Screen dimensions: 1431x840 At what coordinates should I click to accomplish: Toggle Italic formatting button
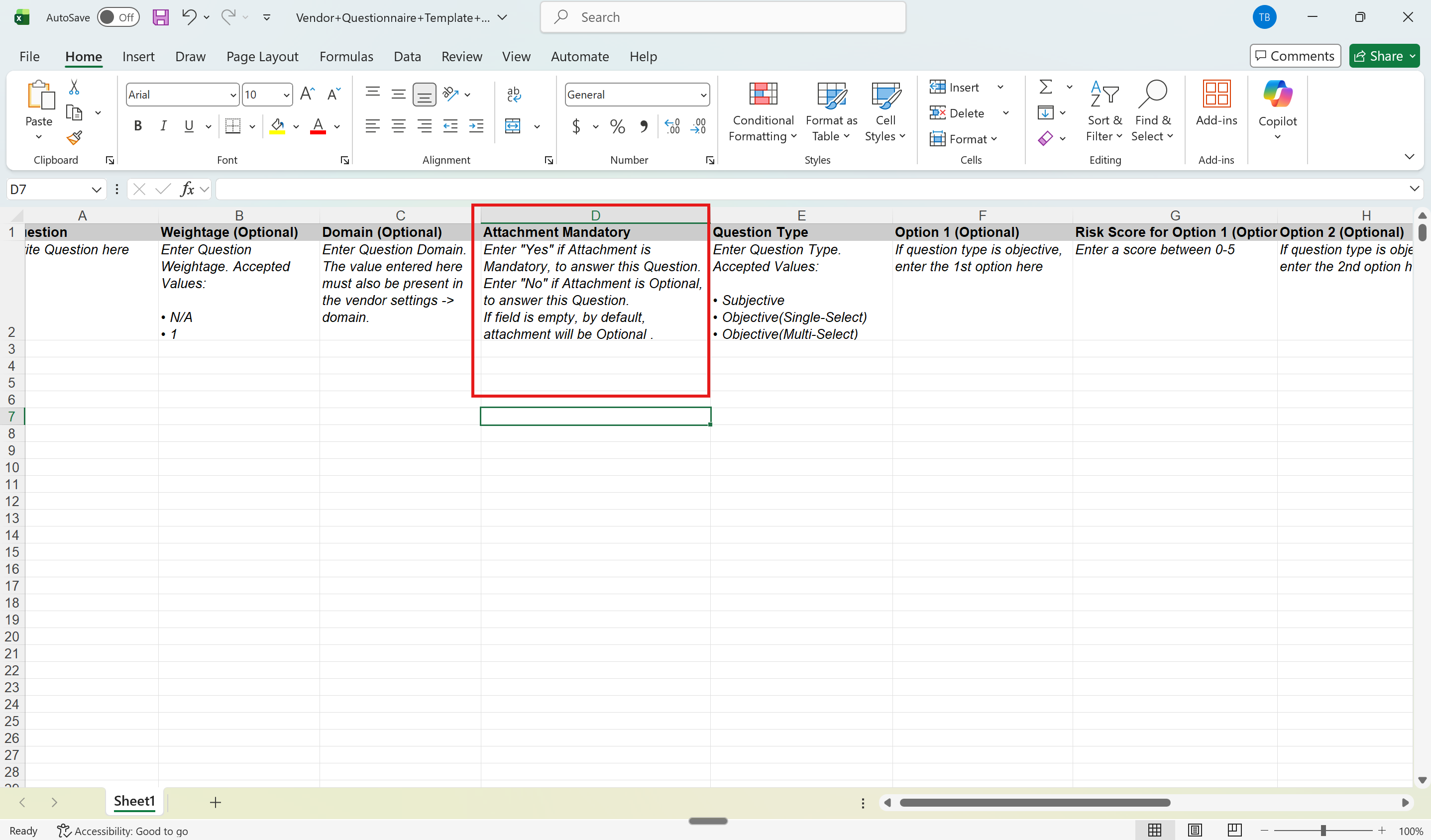pos(164,126)
